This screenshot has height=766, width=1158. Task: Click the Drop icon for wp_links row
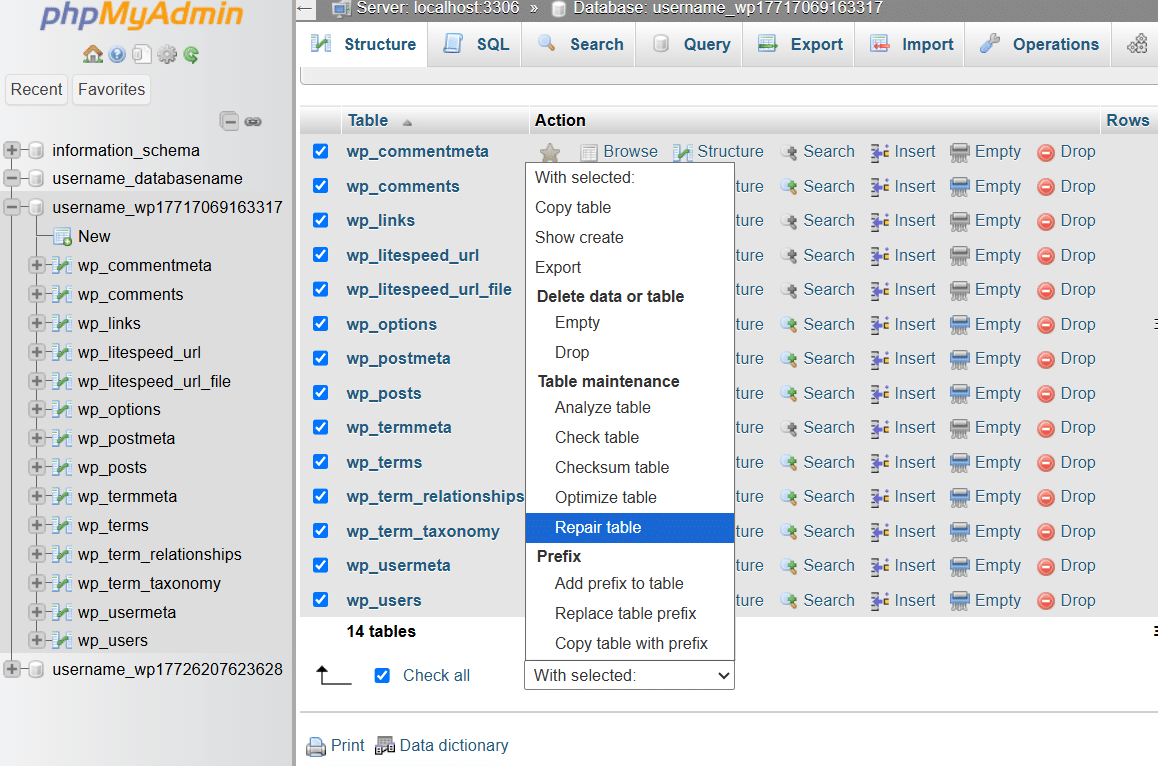[1045, 221]
